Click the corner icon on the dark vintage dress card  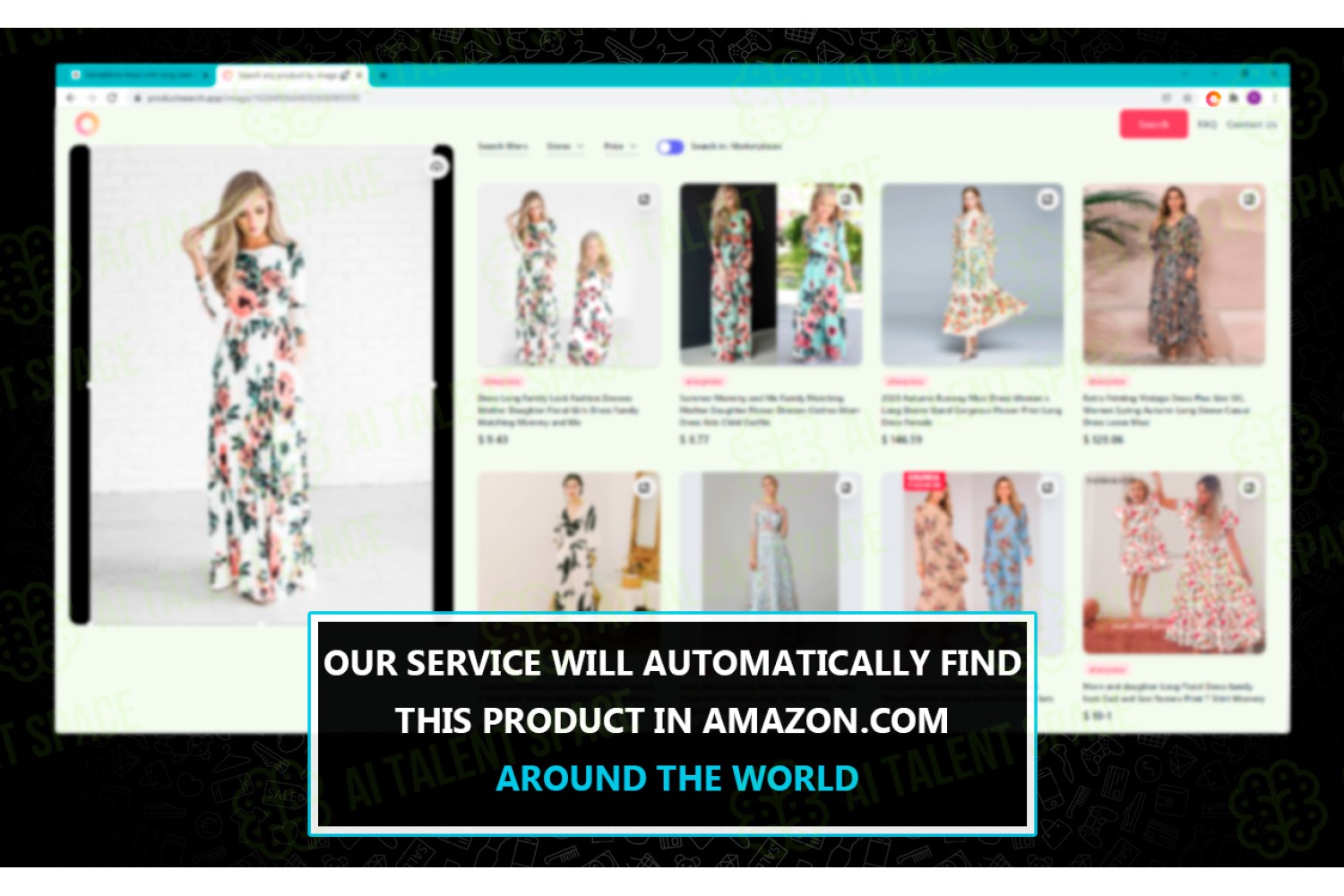(1248, 200)
